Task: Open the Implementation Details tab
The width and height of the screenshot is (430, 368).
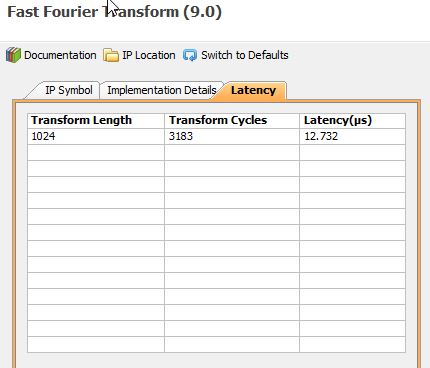Action: tap(162, 90)
